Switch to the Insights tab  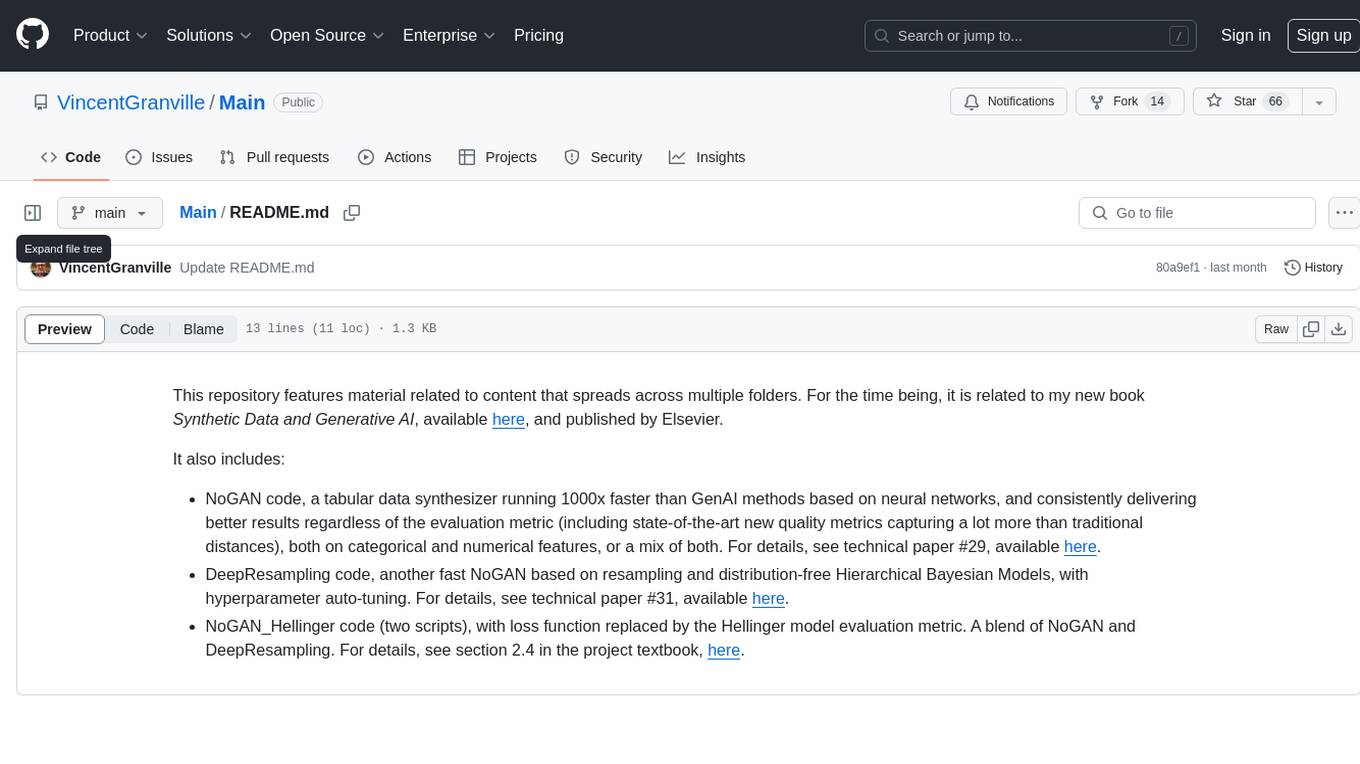[x=707, y=157]
